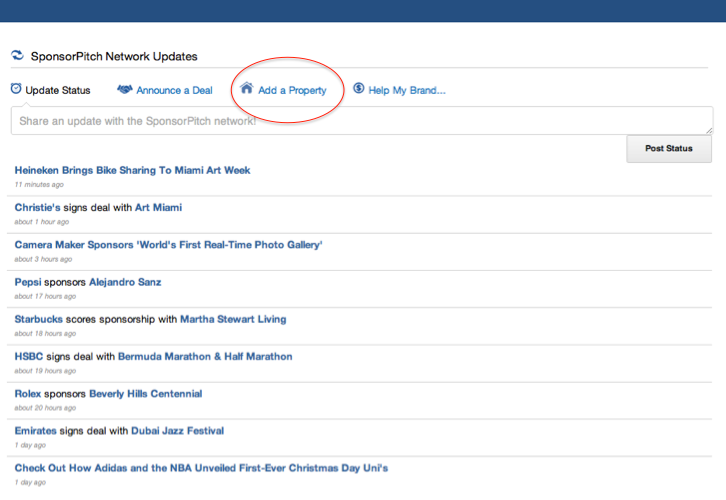Visit the Alejandro Sanz link
Screen dimensions: 726x500
click(x=125, y=282)
